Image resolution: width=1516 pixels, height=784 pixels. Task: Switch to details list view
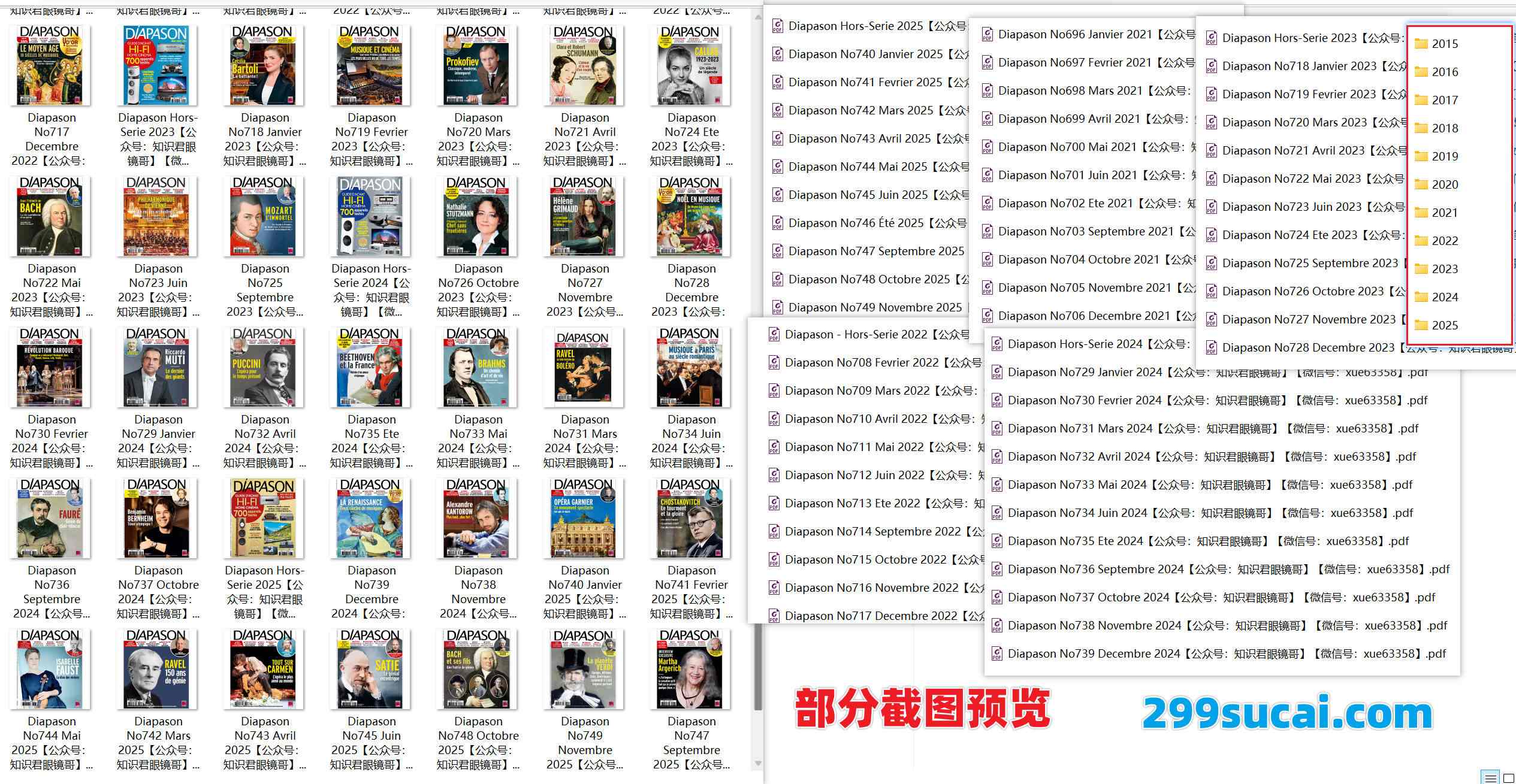point(1490,777)
